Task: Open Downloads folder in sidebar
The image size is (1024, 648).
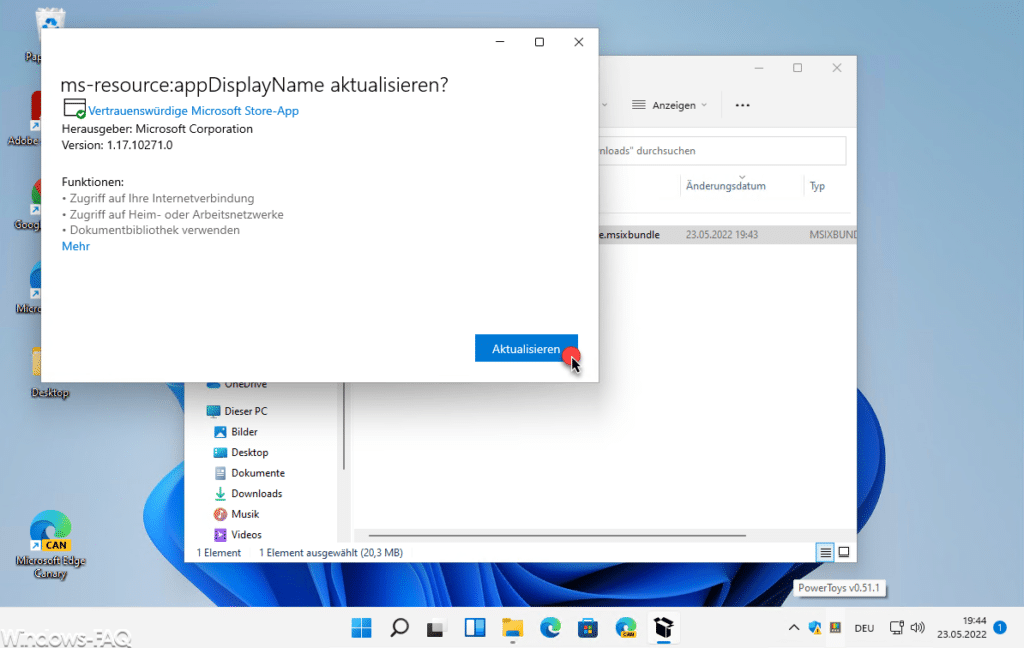Action: coord(257,493)
